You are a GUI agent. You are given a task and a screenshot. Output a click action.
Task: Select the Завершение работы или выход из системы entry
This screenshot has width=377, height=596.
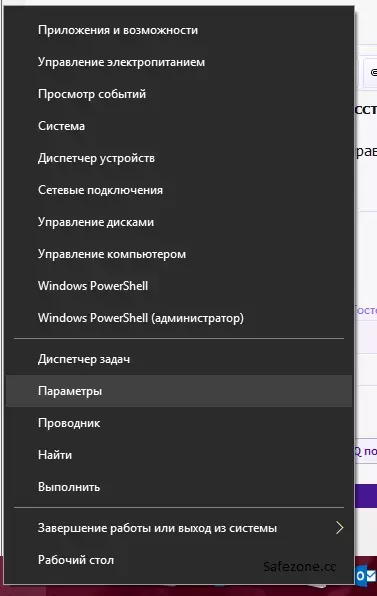179,528
